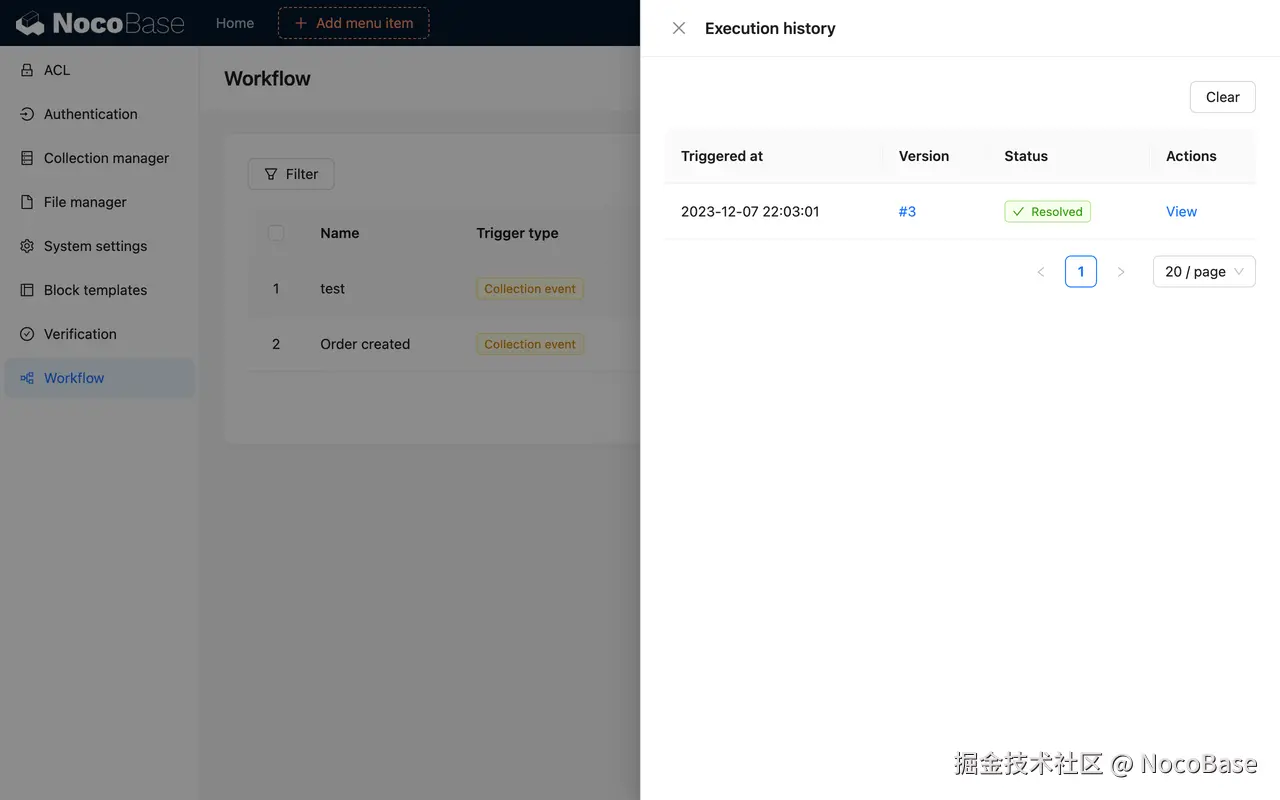Click the Name column header

point(340,233)
